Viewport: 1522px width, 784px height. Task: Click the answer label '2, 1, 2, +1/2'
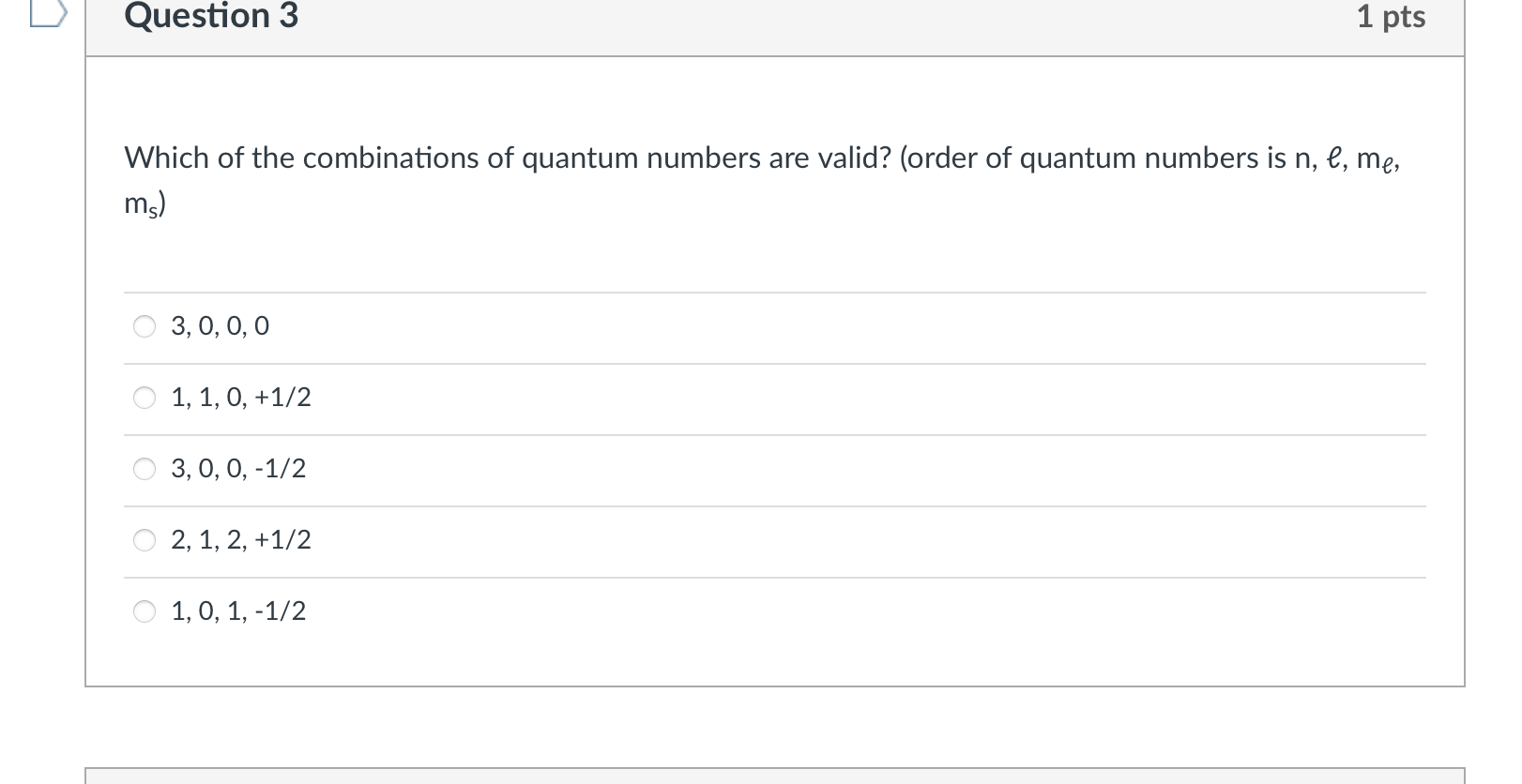(x=241, y=540)
